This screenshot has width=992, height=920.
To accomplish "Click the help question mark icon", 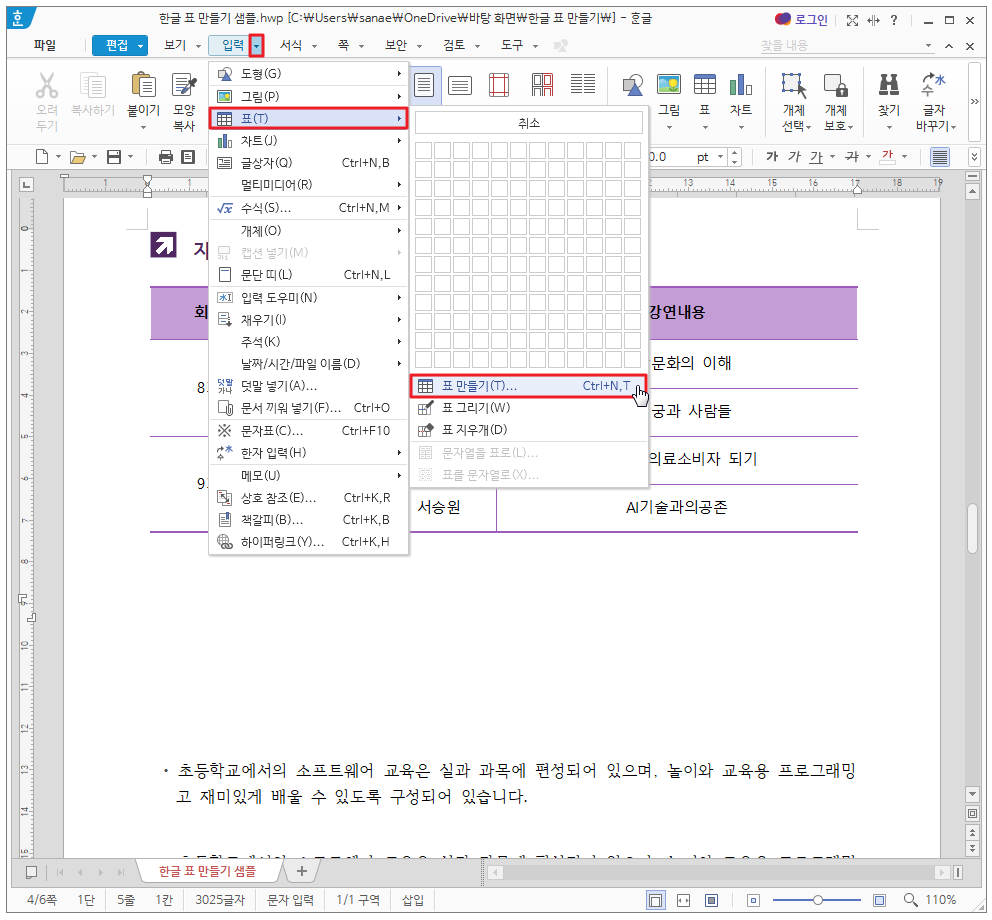I will tap(893, 20).
